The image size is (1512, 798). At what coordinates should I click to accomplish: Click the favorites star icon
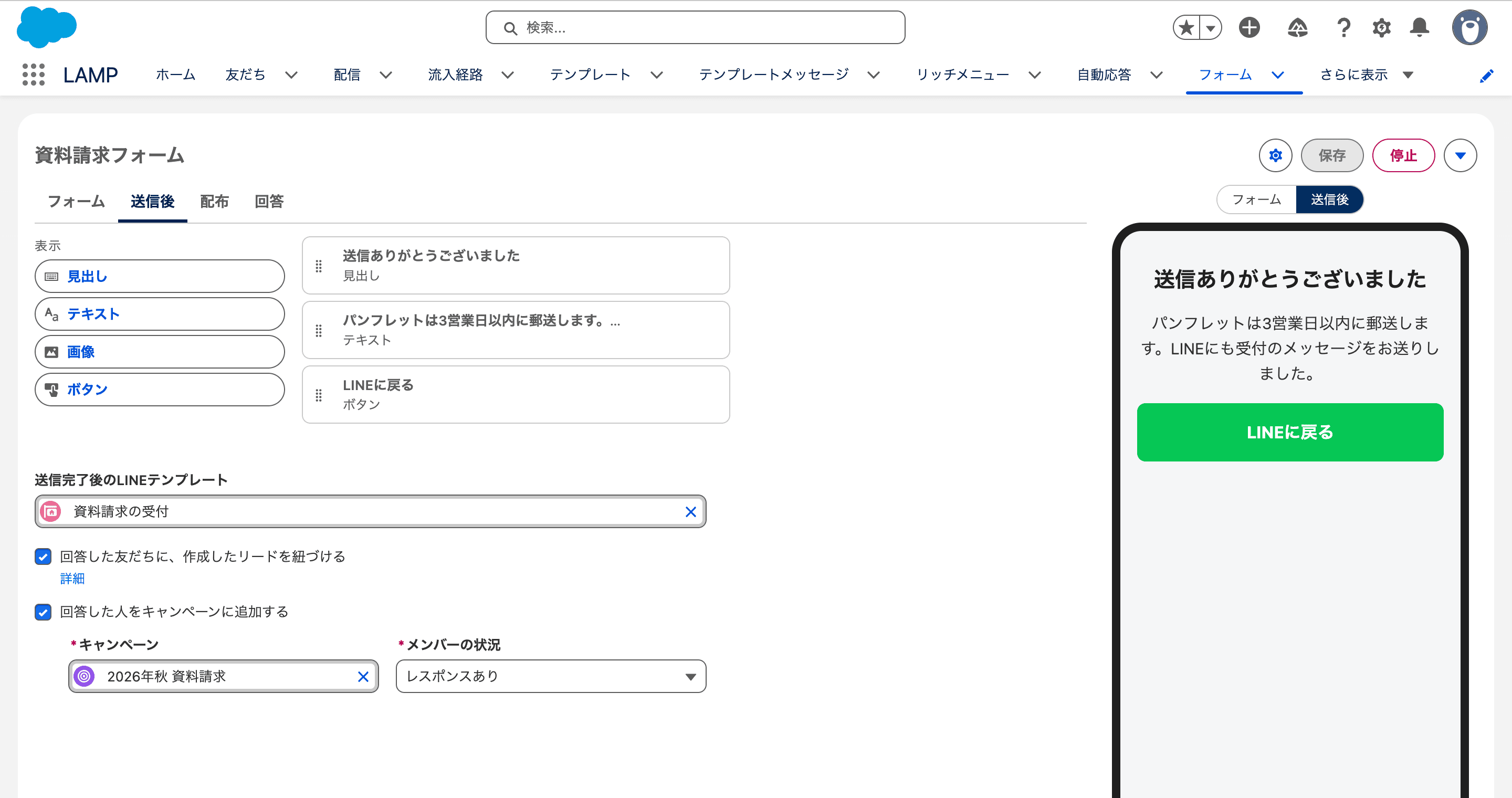coord(1186,28)
